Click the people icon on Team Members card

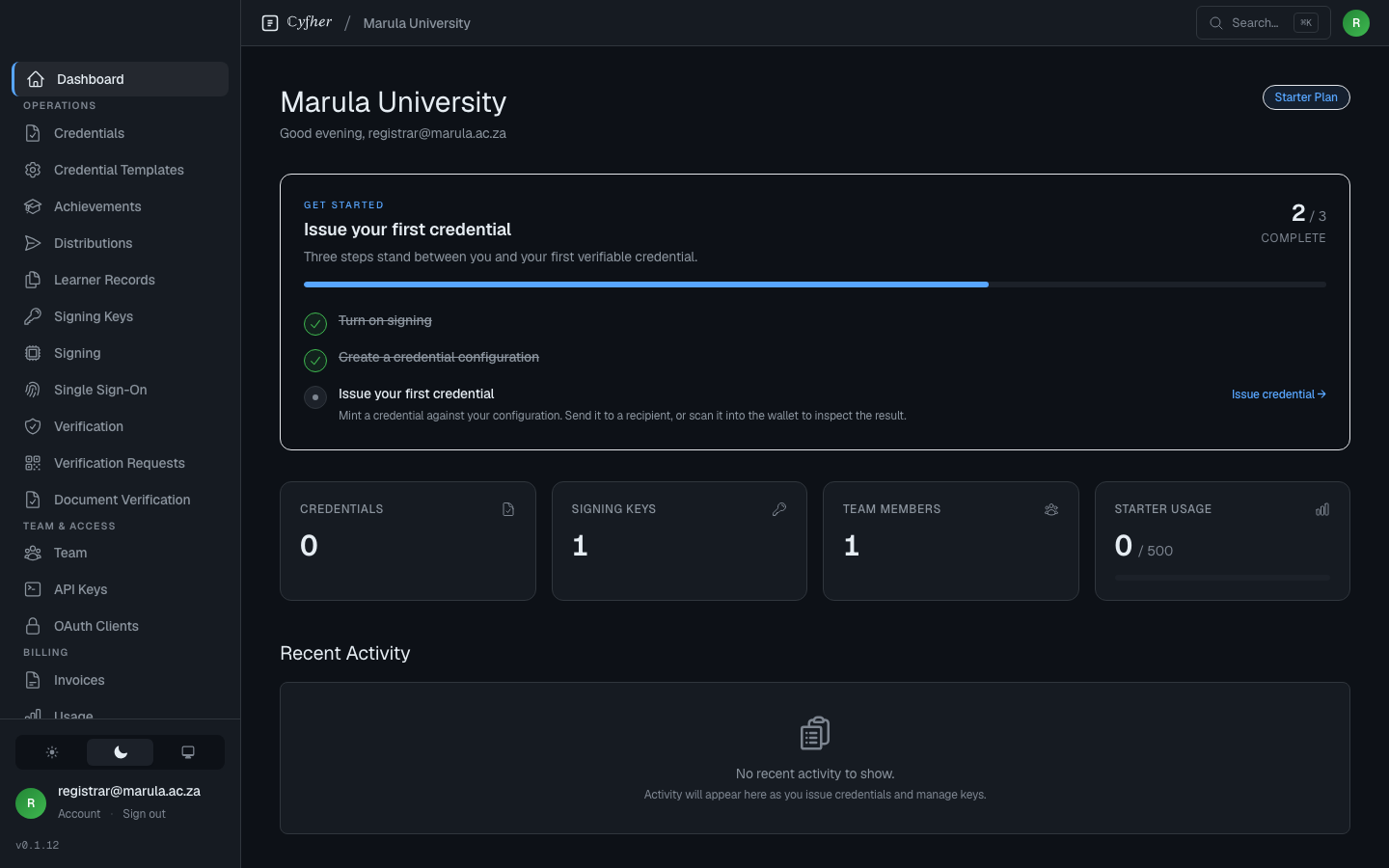[1051, 509]
